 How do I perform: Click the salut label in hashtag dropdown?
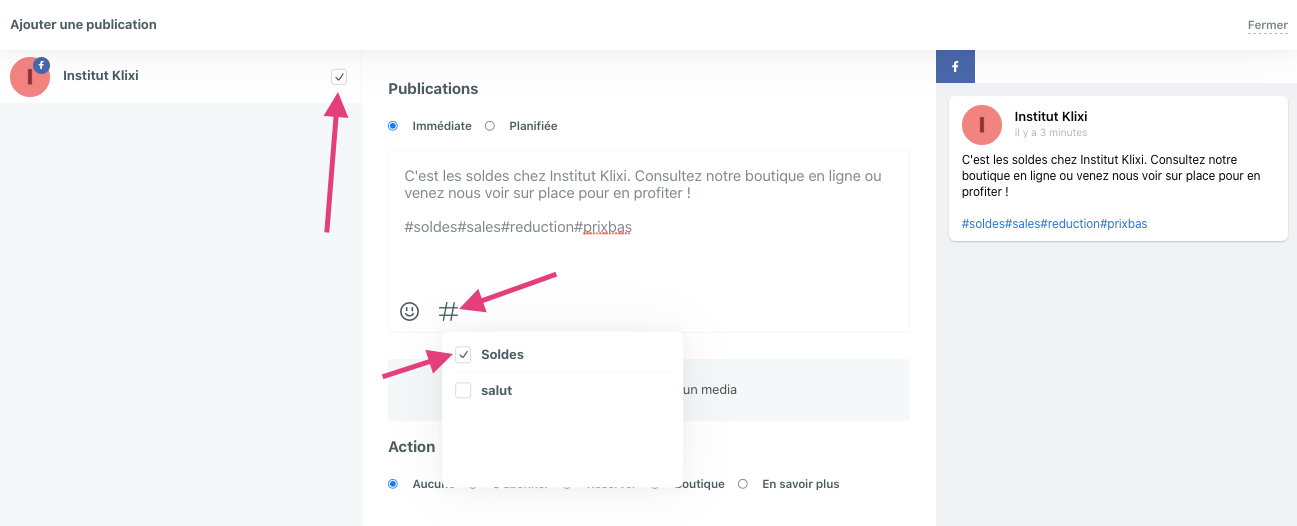[x=496, y=390]
